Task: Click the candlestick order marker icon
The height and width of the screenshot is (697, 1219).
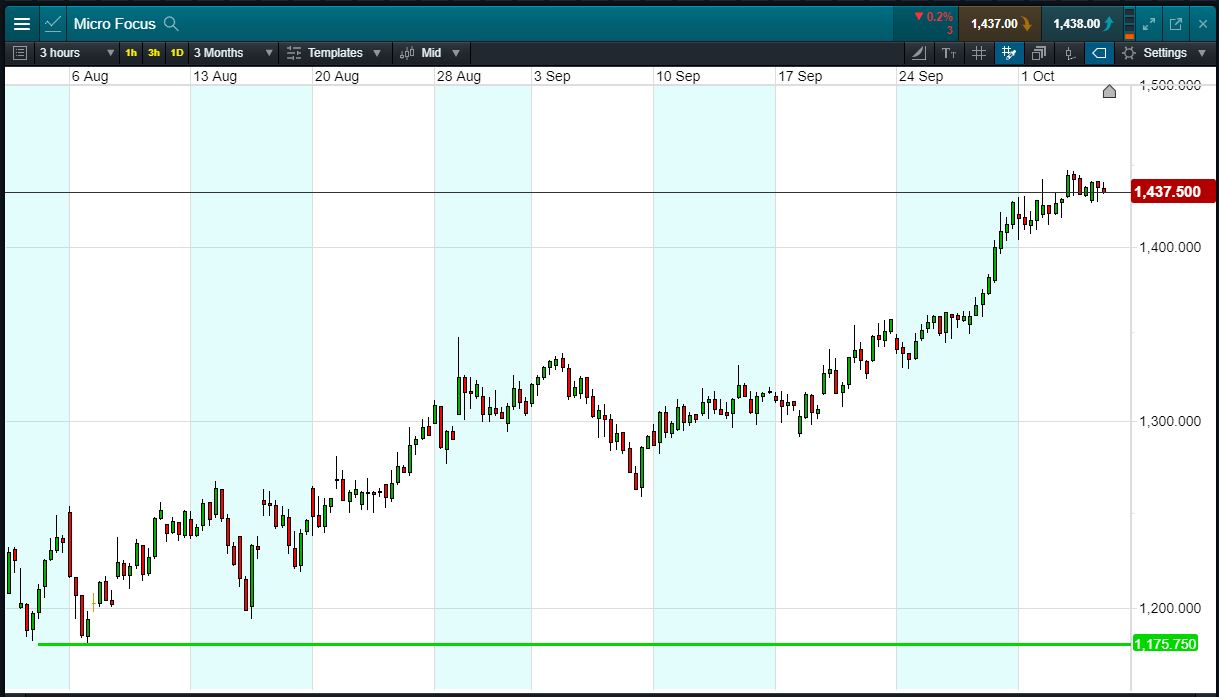Action: [1069, 53]
